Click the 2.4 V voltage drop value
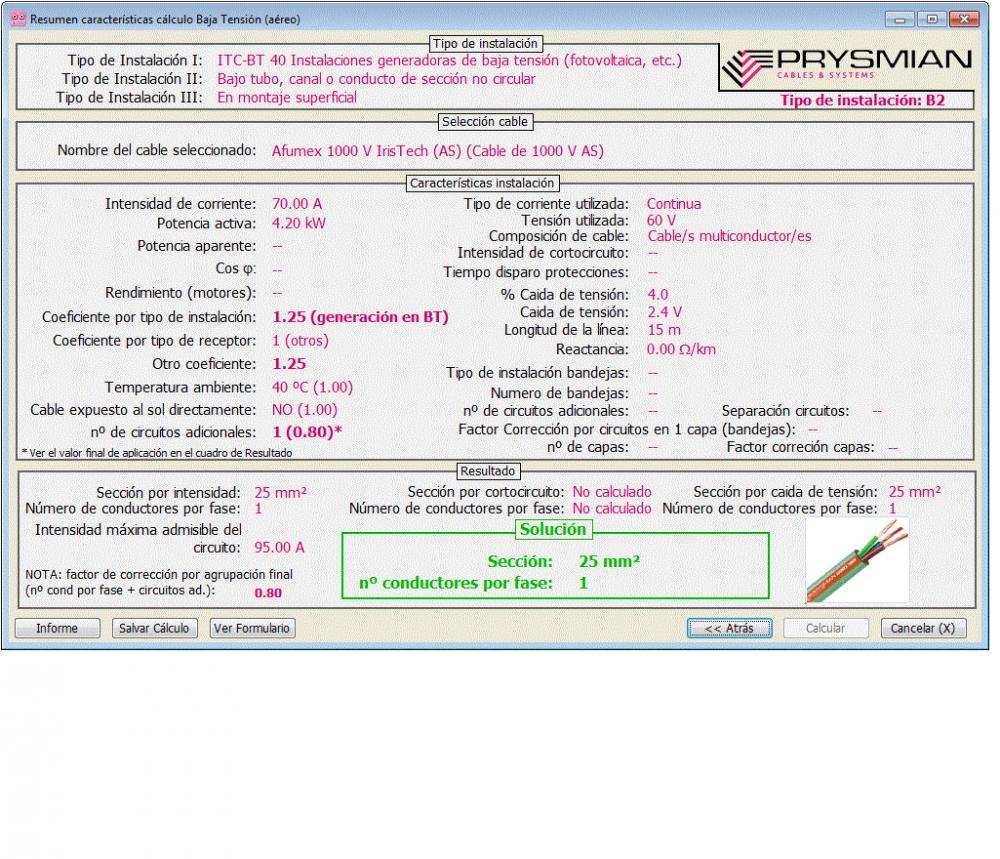 [x=664, y=312]
